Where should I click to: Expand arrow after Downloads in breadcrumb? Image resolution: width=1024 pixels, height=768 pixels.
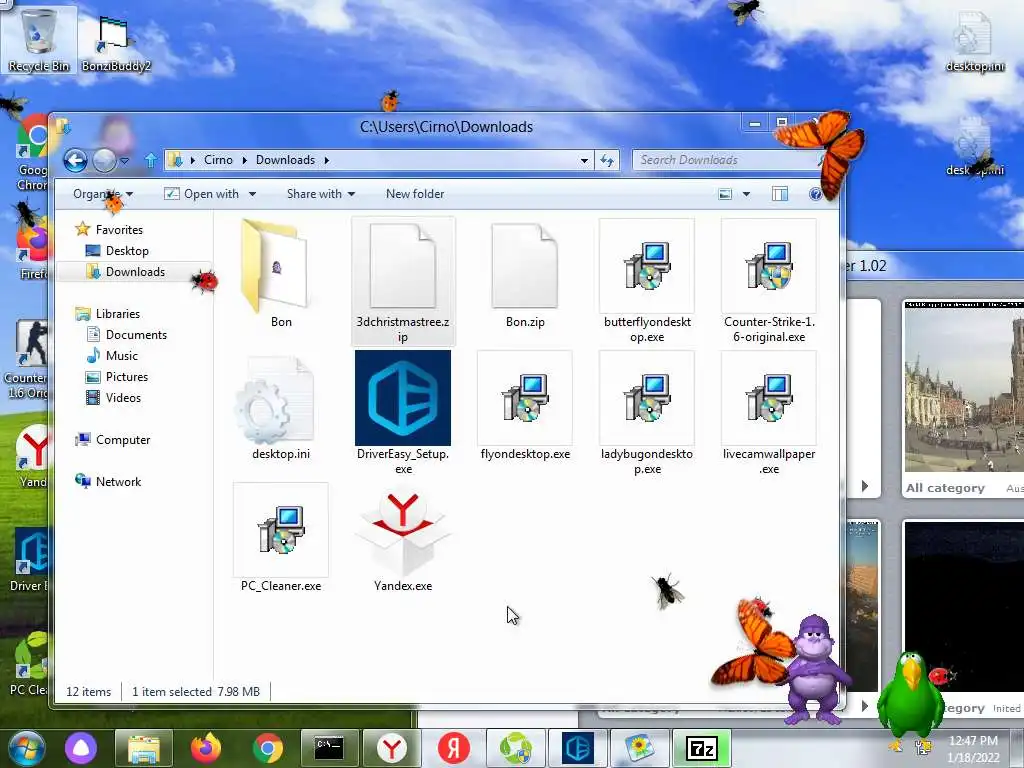coord(327,160)
